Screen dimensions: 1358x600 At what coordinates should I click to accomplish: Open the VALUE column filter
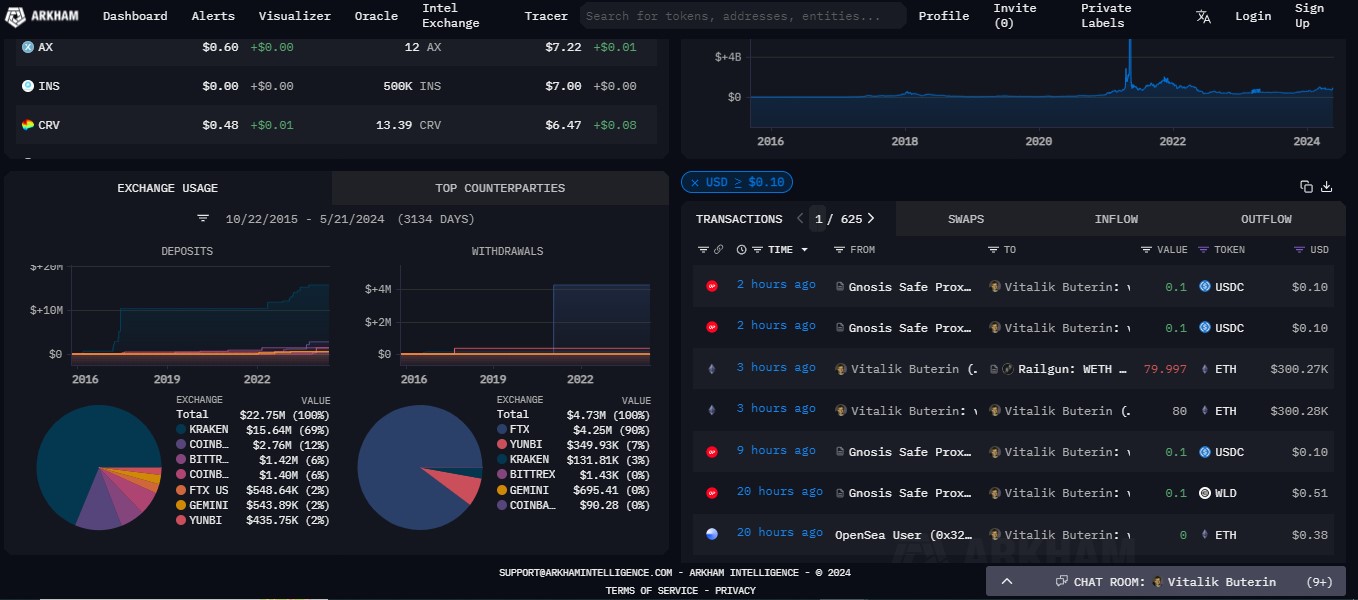click(1146, 250)
